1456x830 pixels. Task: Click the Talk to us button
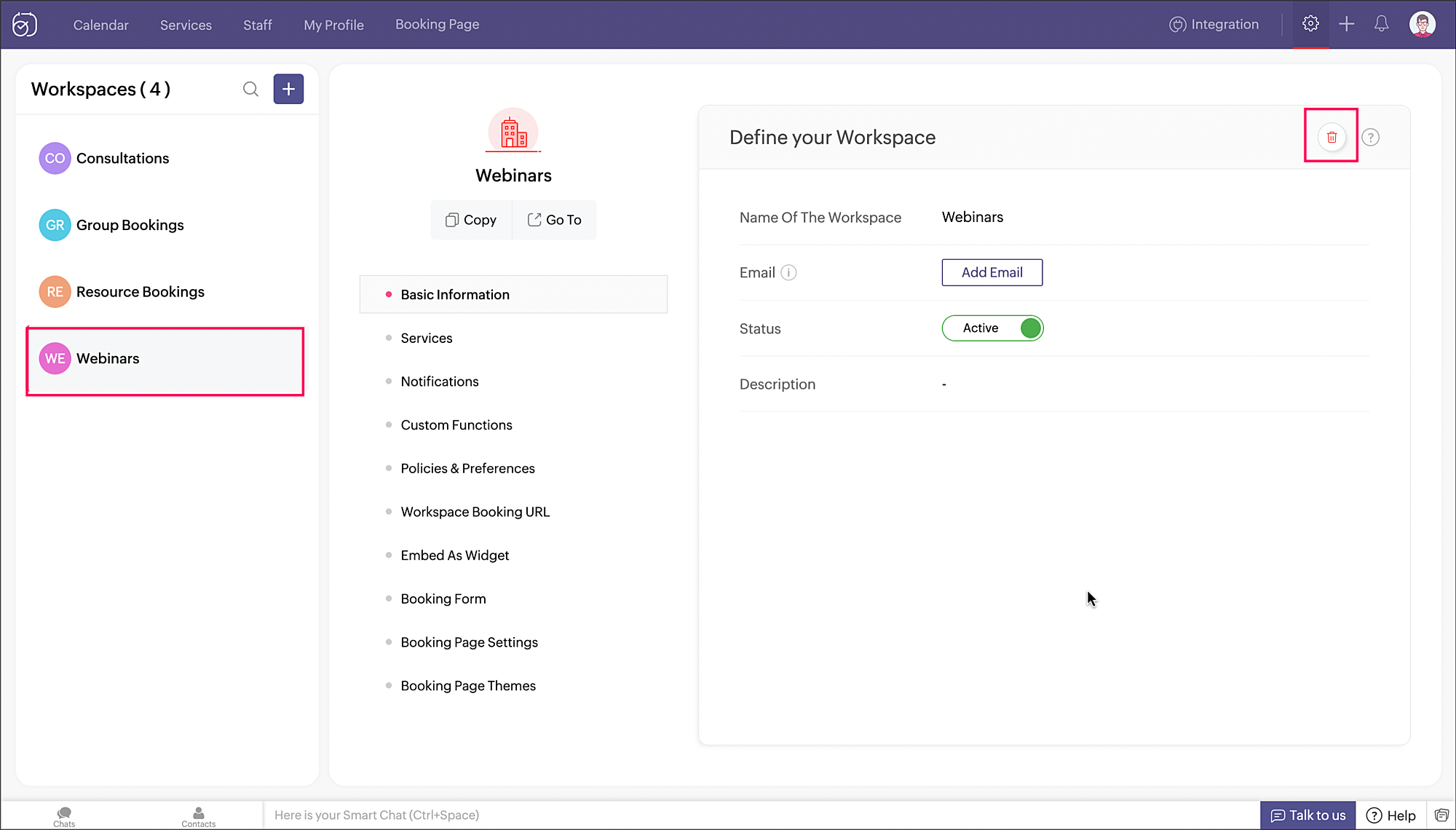tap(1307, 815)
